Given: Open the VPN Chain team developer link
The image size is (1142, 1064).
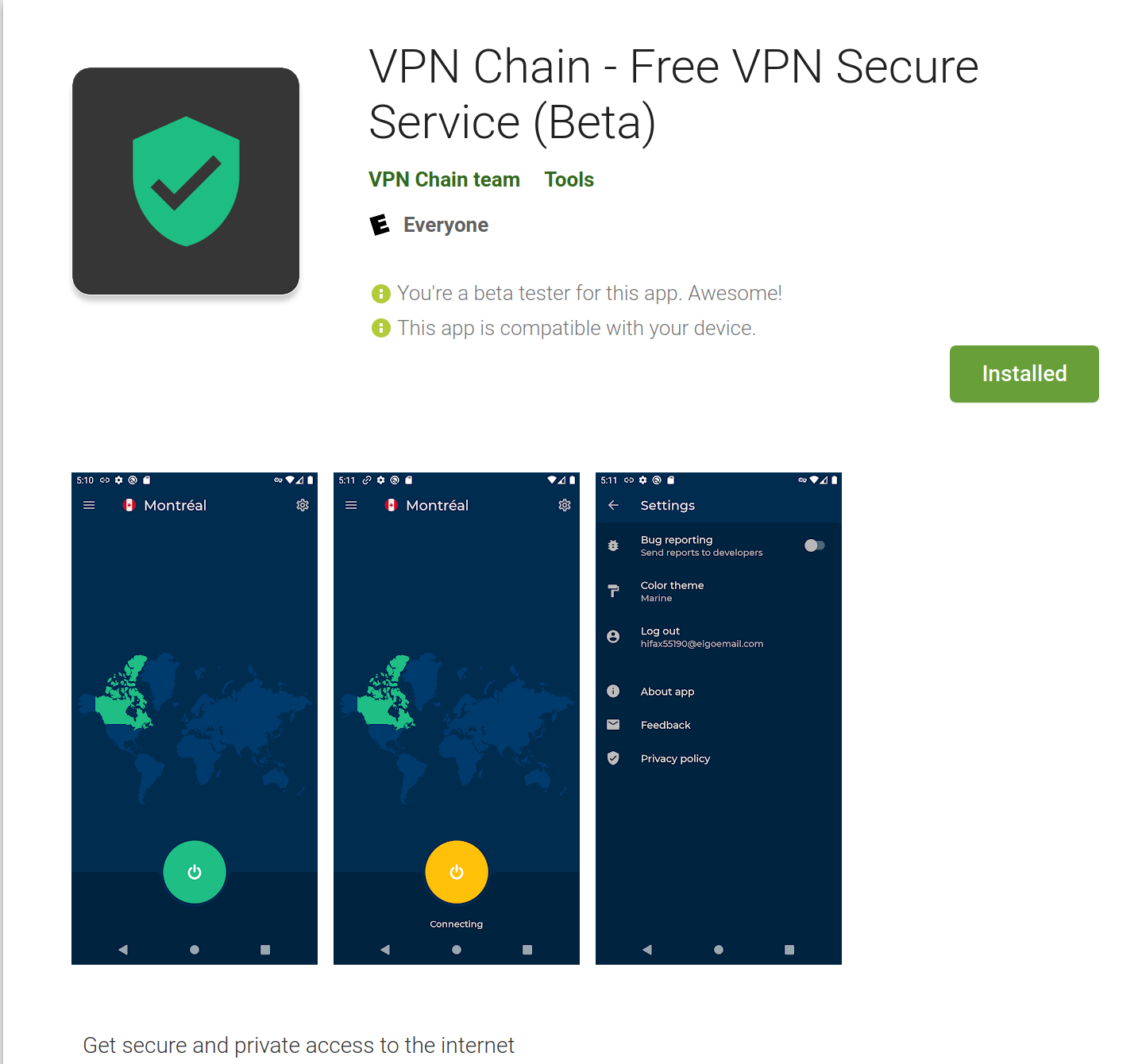Looking at the screenshot, I should 444,179.
